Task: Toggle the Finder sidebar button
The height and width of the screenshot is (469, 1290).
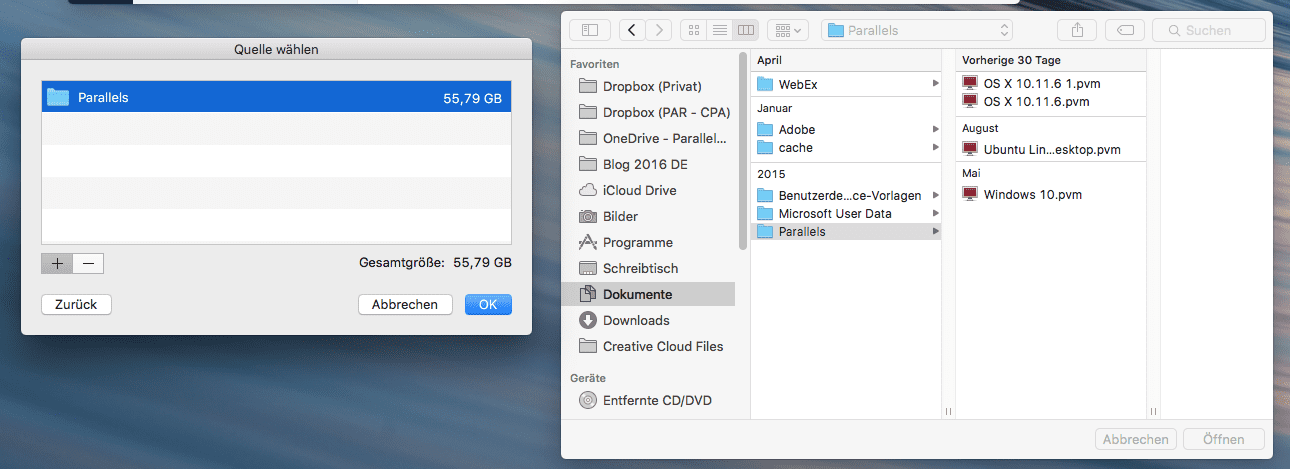Action: point(590,30)
